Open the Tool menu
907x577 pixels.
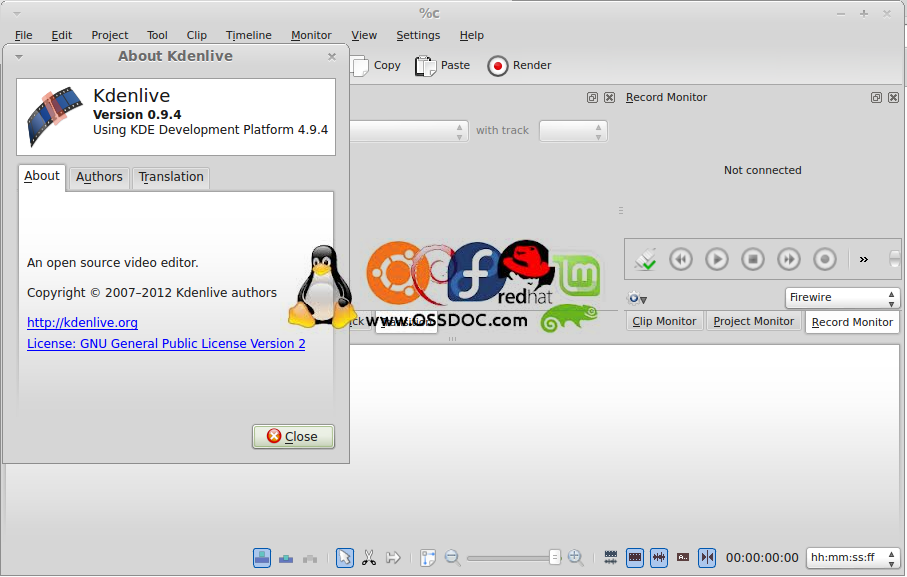pos(157,35)
